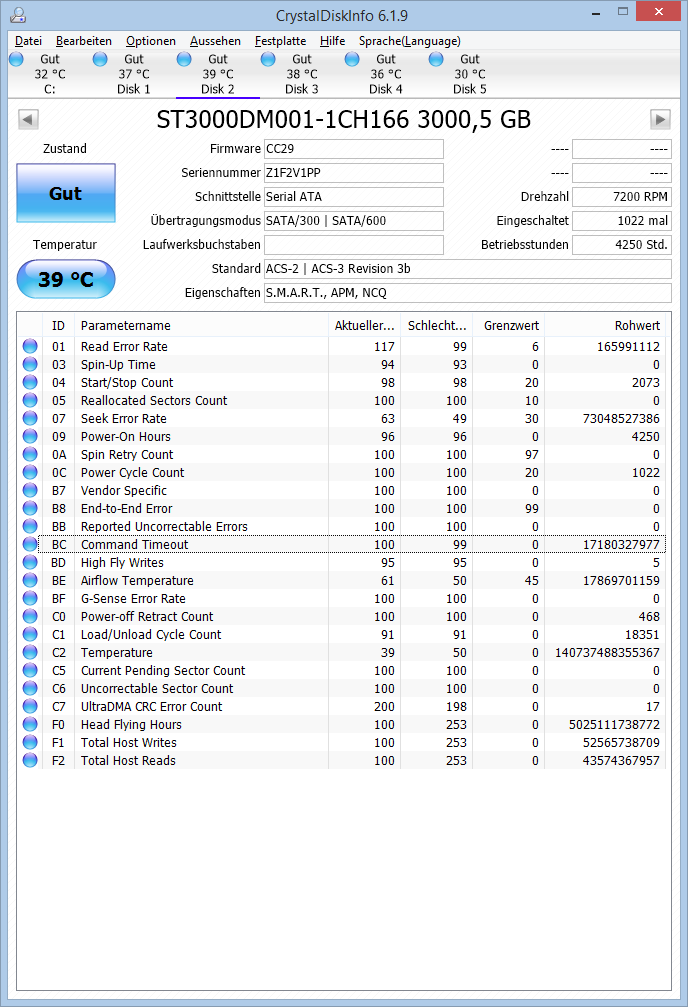Click the Standard field ACS-2
Viewport: 688px width, 1007px height.
click(468, 268)
